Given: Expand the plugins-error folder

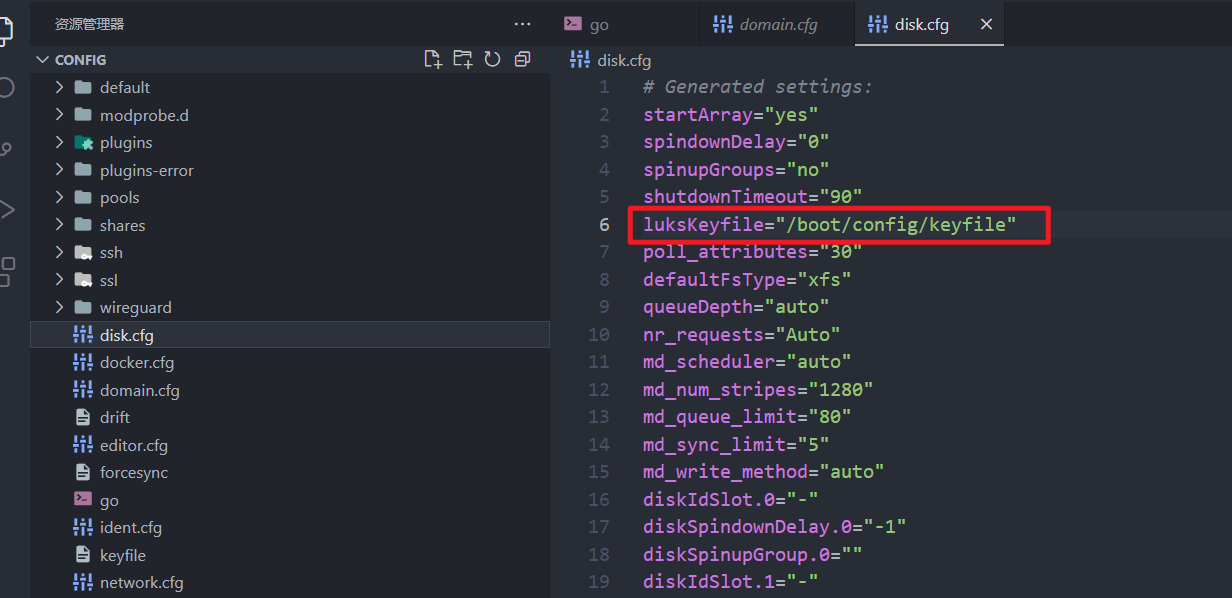Looking at the screenshot, I should point(60,170).
